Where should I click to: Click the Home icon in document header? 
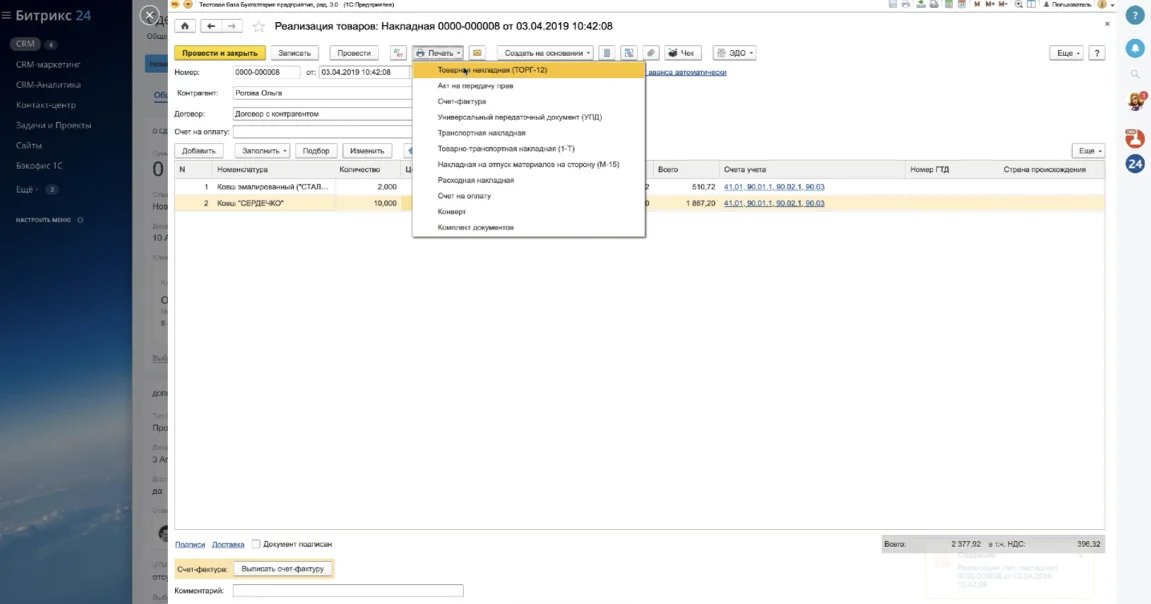(x=184, y=26)
